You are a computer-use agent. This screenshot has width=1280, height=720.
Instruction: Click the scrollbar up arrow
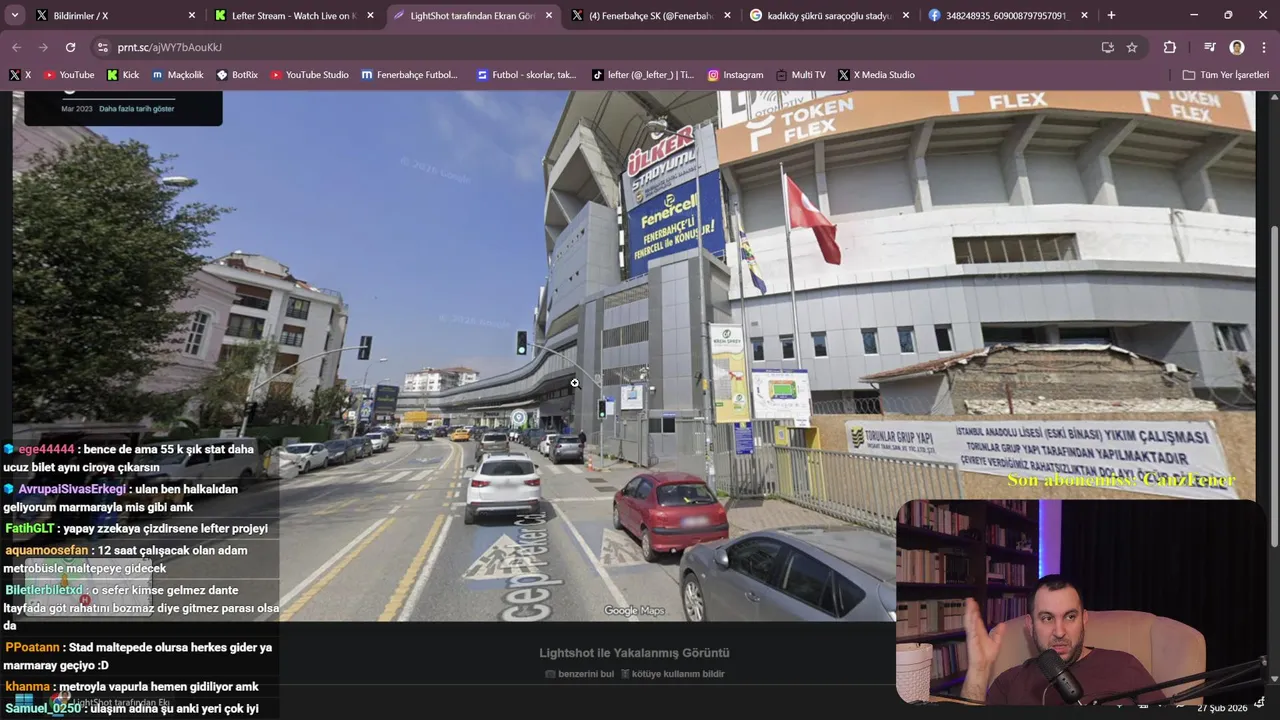click(1273, 97)
